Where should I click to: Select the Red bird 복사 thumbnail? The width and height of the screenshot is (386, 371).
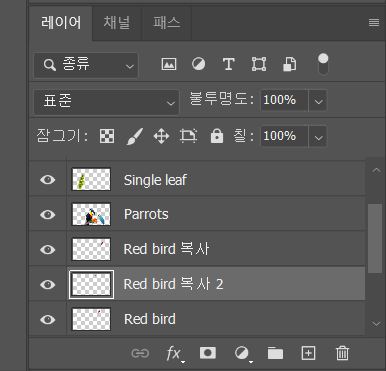click(x=91, y=249)
